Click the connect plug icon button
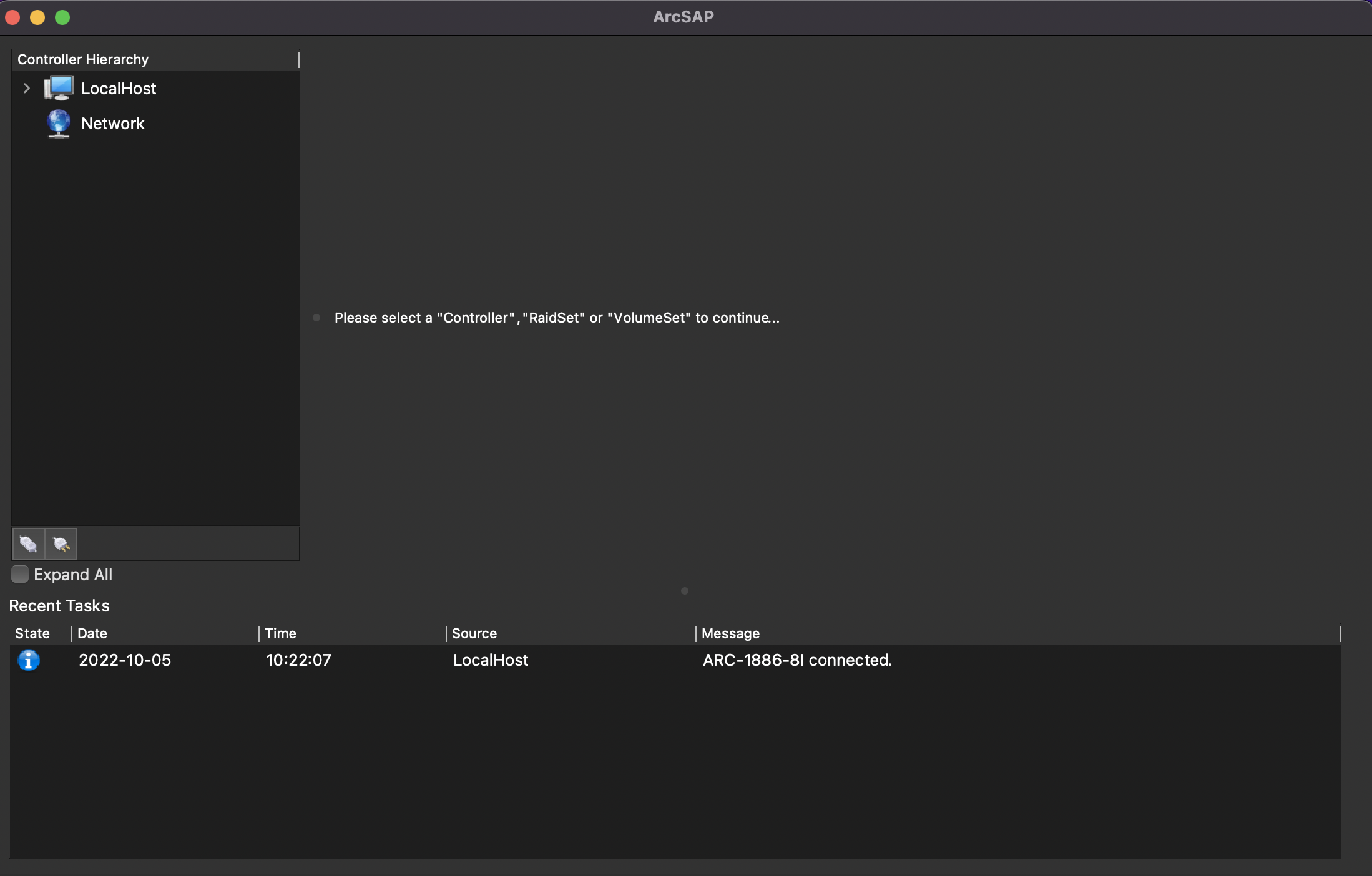The height and width of the screenshot is (876, 1372). tap(28, 544)
